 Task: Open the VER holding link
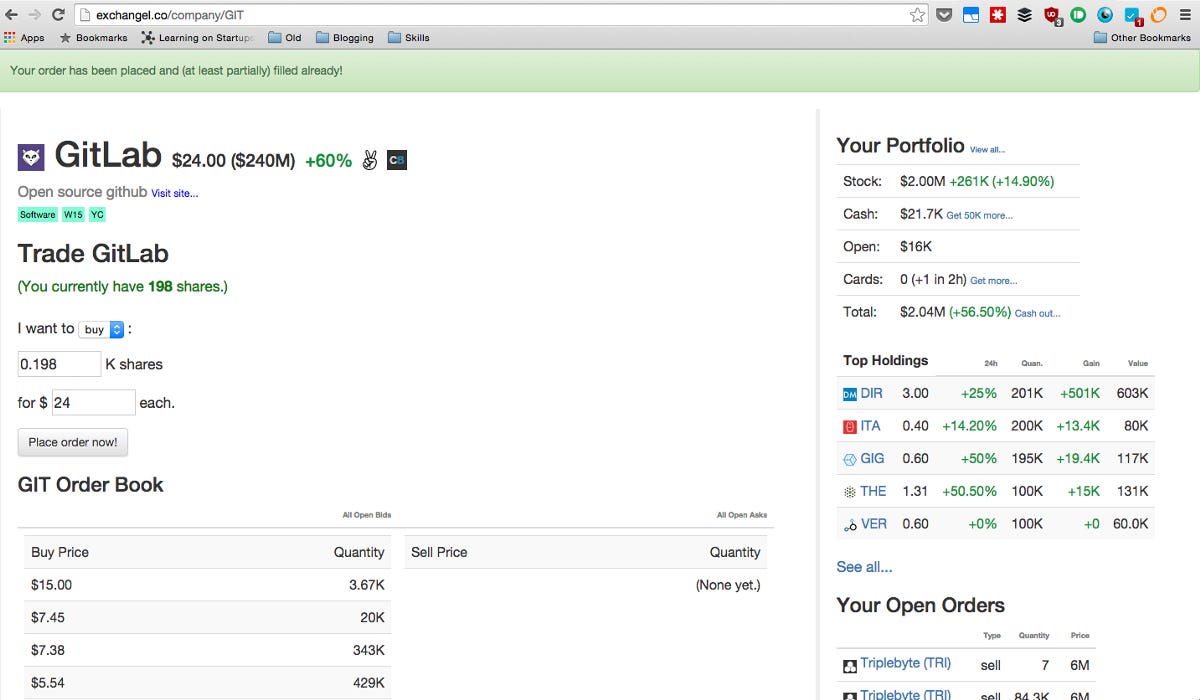874,524
